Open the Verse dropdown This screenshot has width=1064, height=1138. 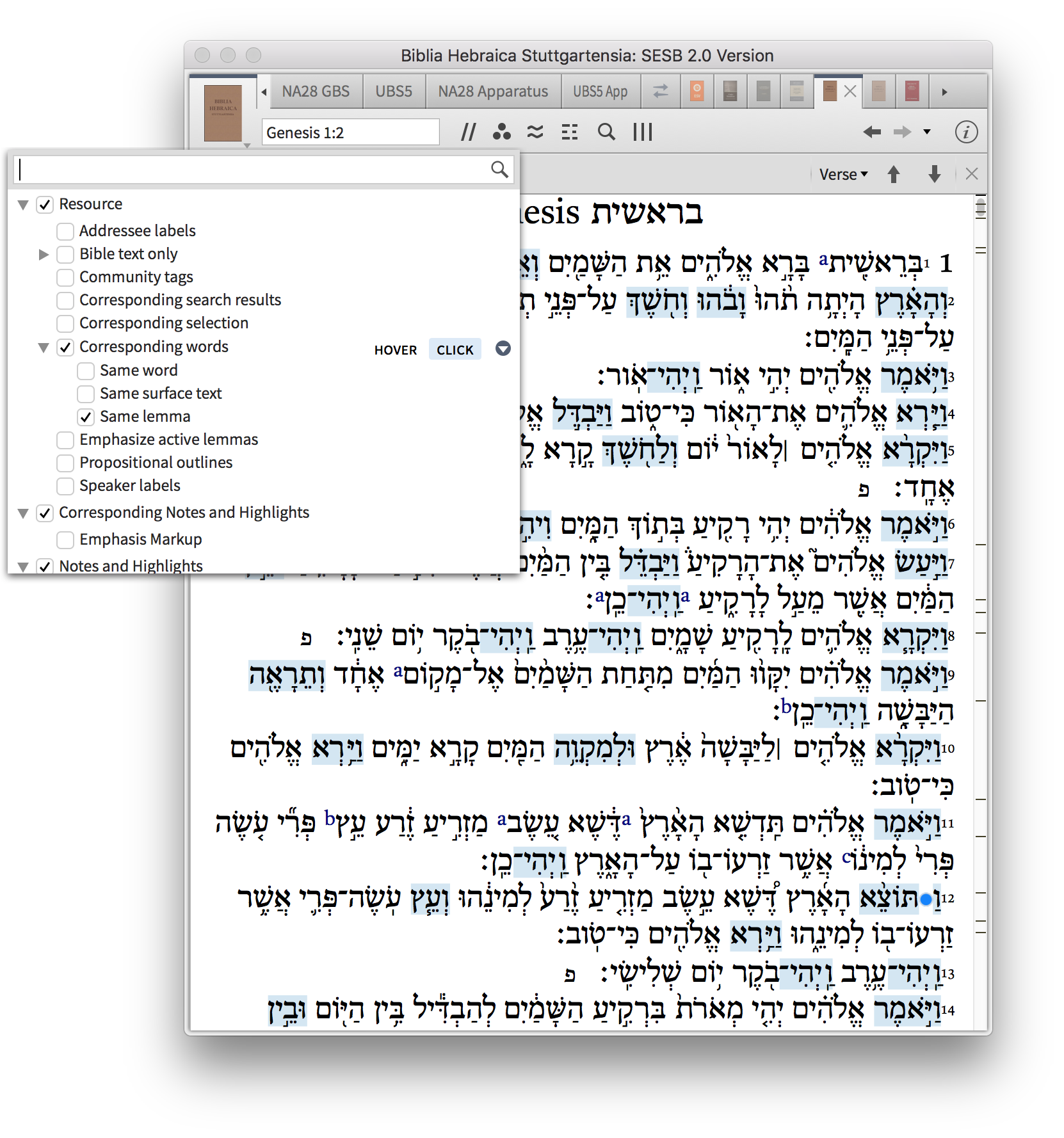click(843, 174)
